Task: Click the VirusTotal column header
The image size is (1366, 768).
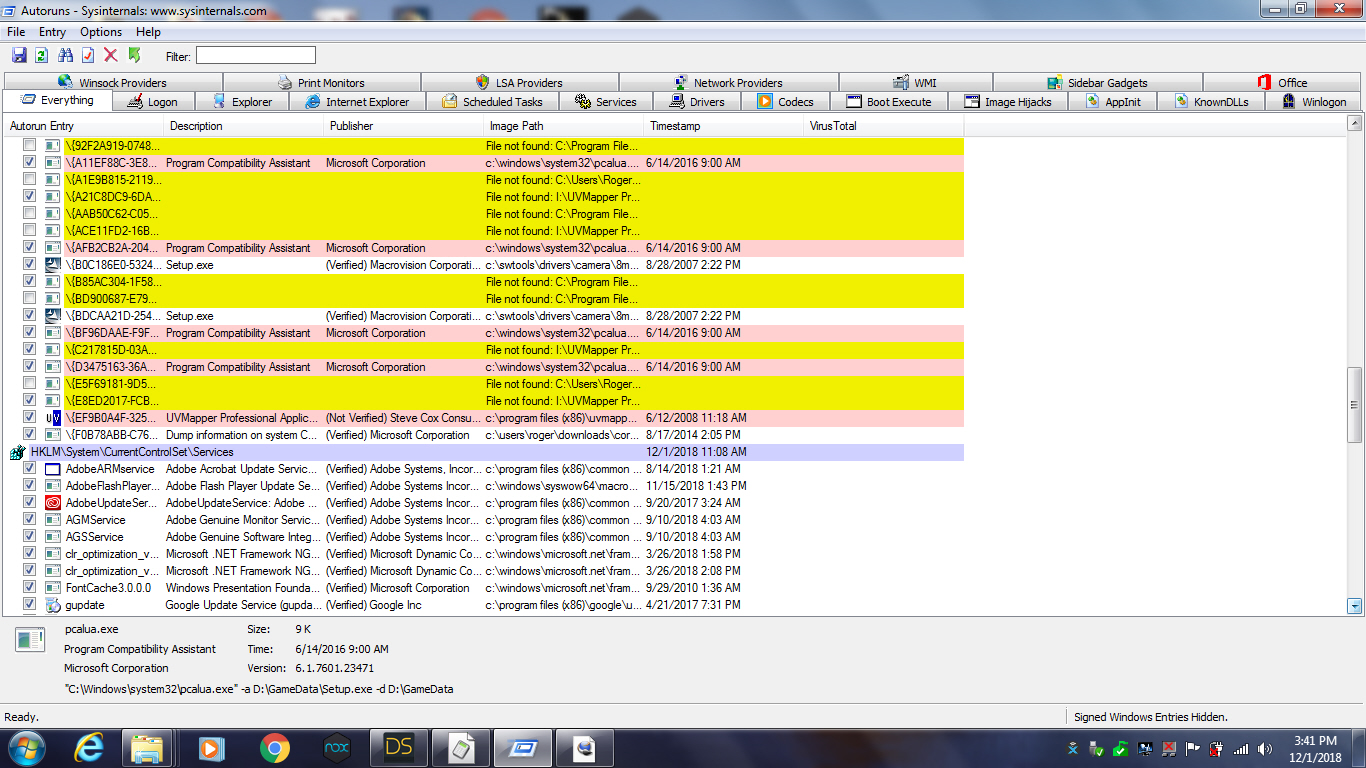Action: (884, 126)
